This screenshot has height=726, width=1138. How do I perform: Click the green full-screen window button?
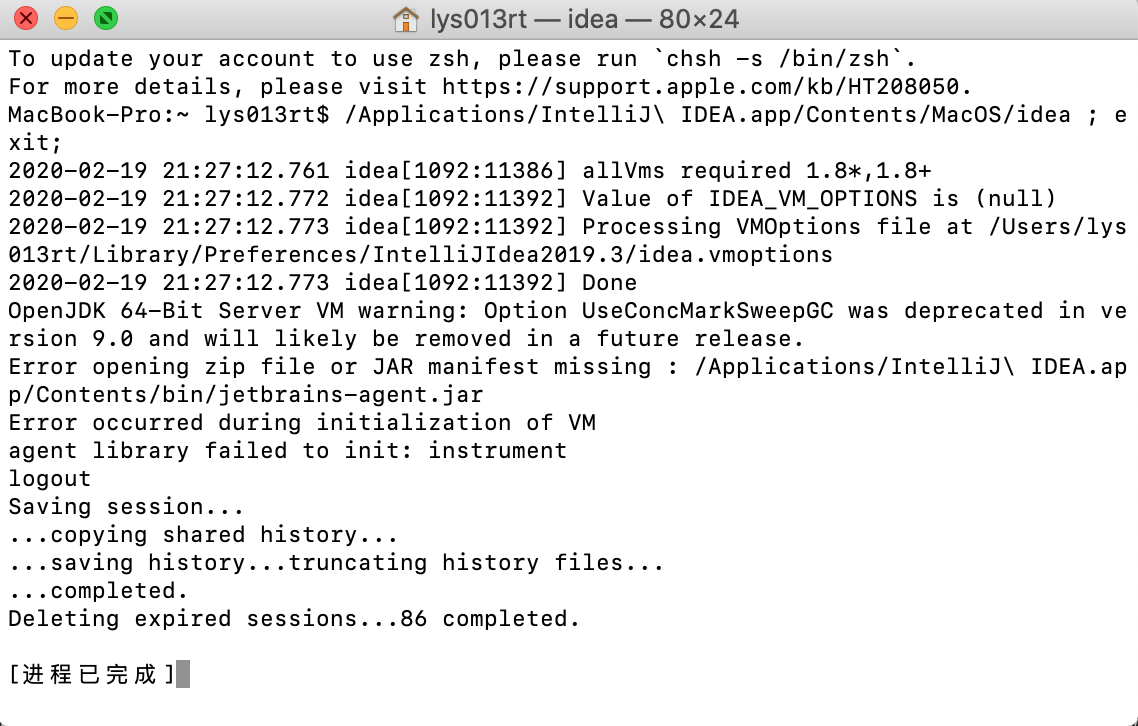click(x=106, y=18)
